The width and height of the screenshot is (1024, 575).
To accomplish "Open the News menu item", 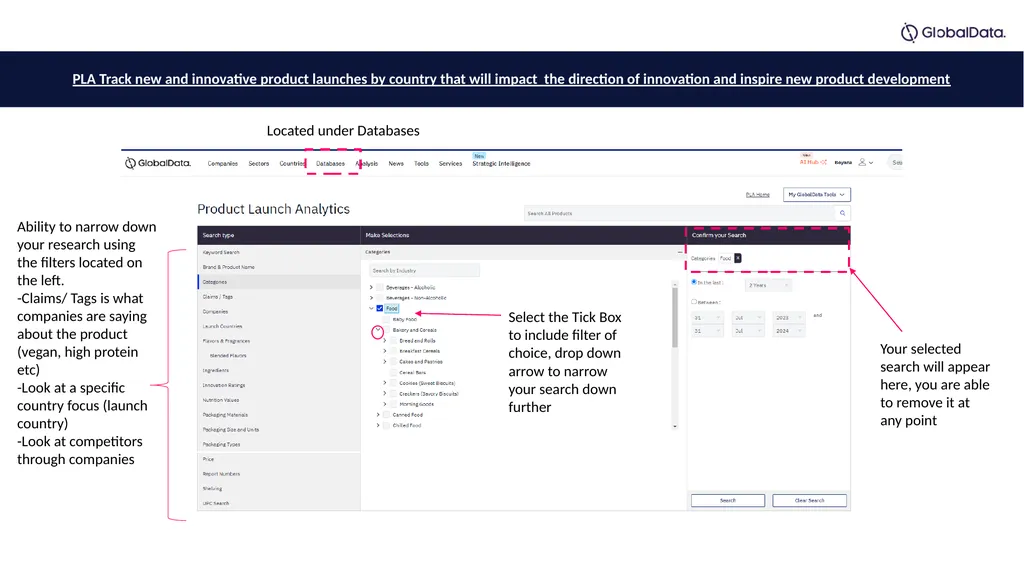I will click(x=396, y=163).
